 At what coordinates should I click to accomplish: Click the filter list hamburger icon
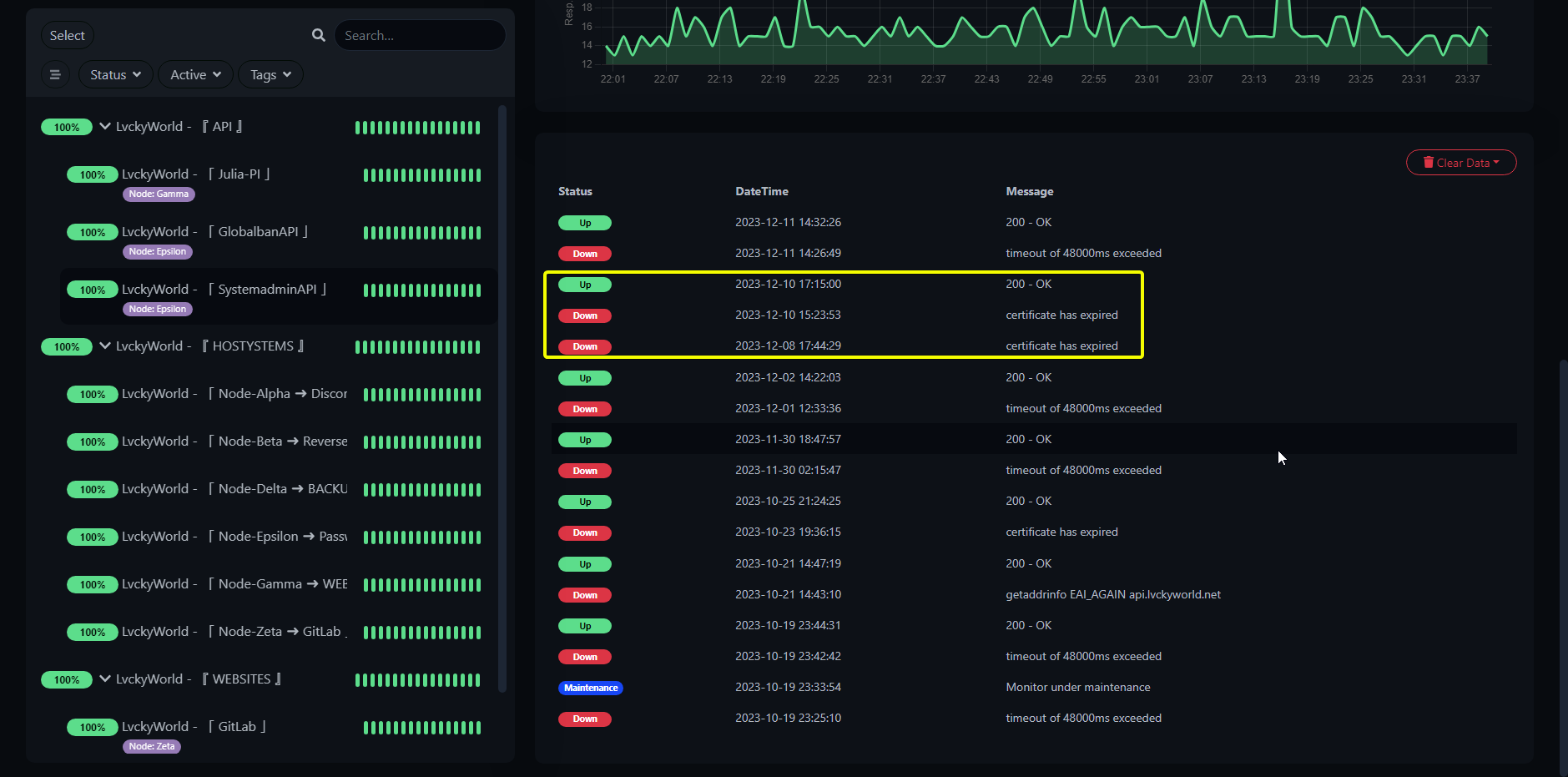click(55, 74)
